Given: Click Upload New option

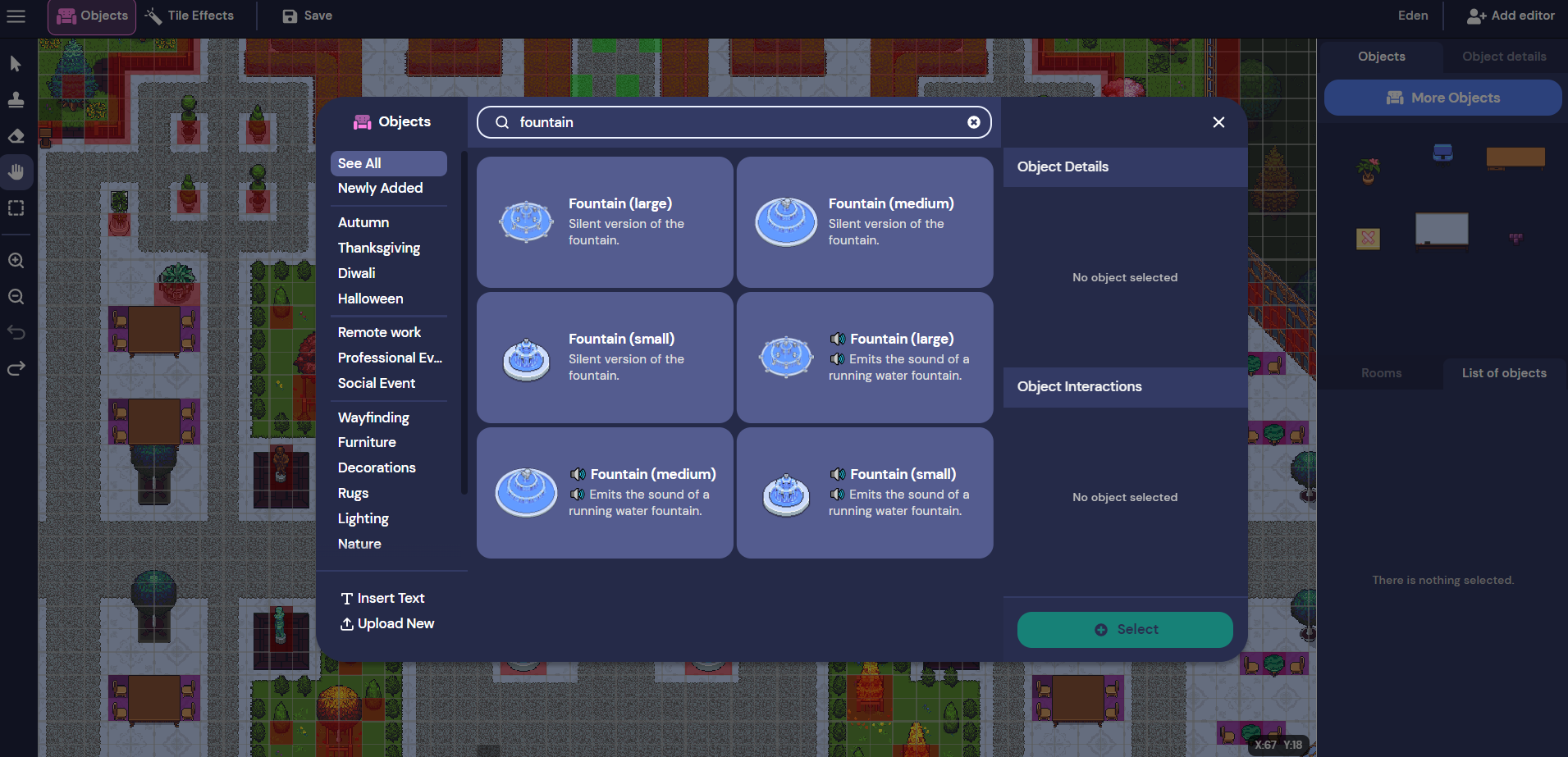Looking at the screenshot, I should click(x=387, y=623).
